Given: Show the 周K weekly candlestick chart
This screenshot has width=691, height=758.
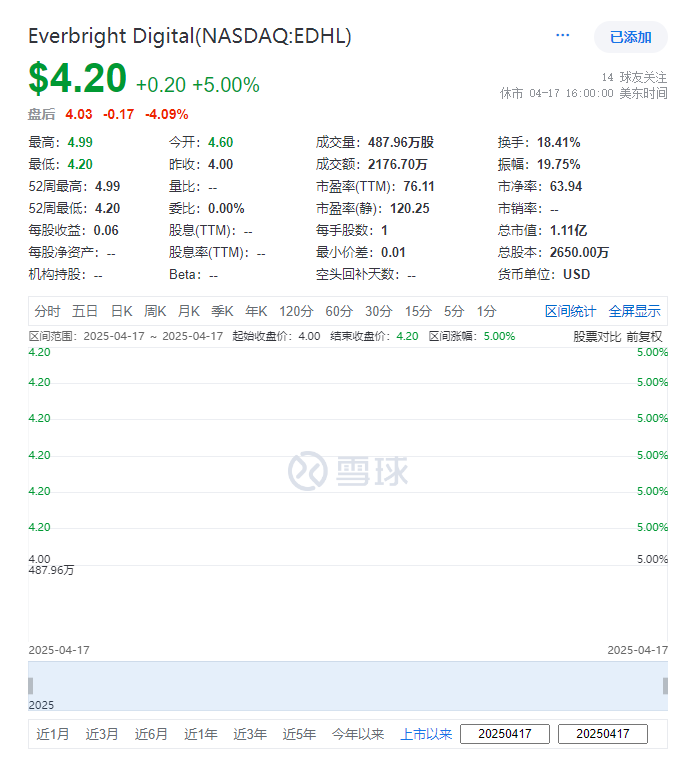Looking at the screenshot, I should click(155, 311).
